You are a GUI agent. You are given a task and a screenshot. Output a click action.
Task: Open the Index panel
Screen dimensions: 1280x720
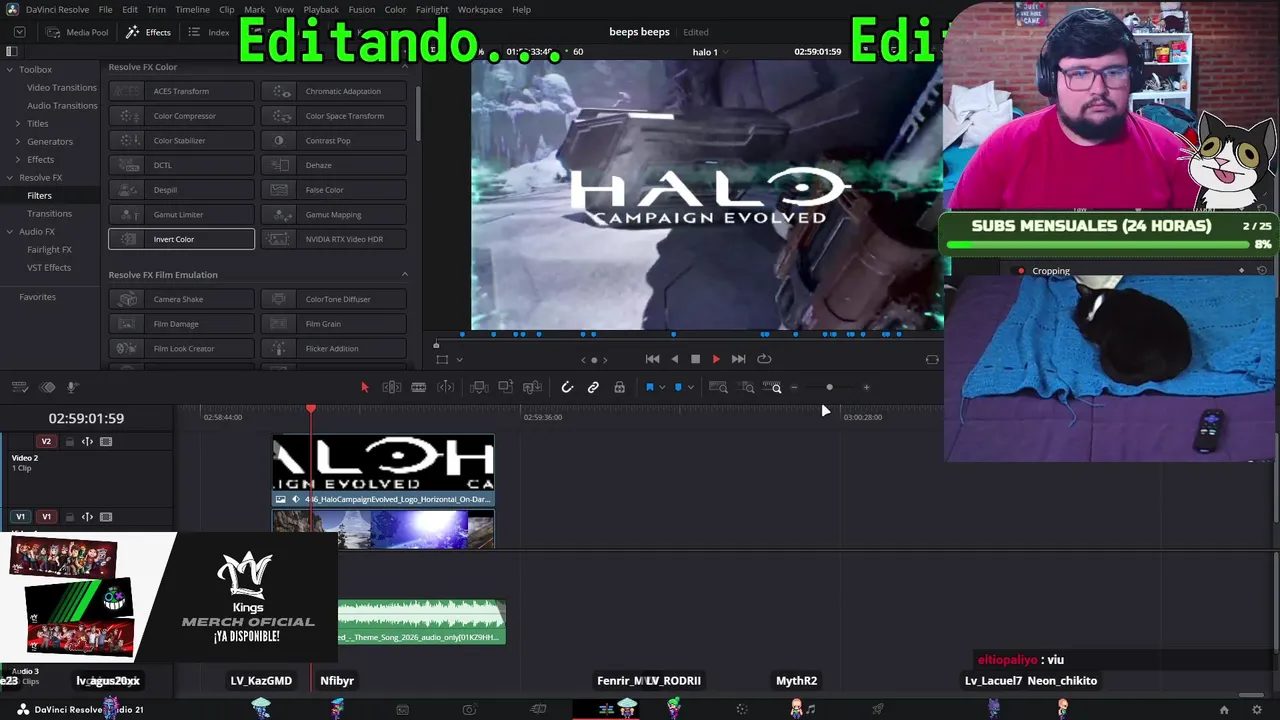tap(209, 32)
